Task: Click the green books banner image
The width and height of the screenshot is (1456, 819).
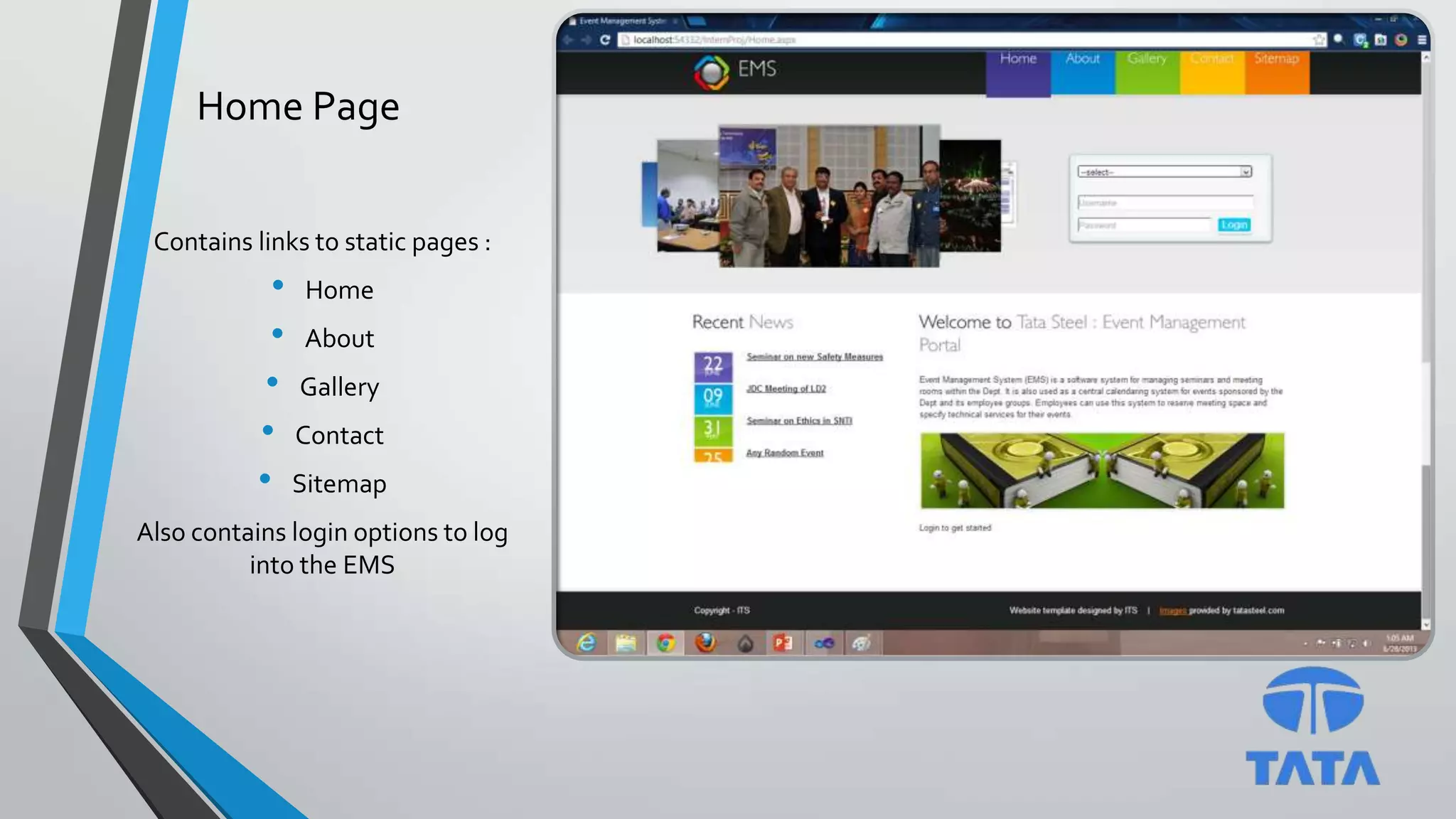Action: 1103,471
